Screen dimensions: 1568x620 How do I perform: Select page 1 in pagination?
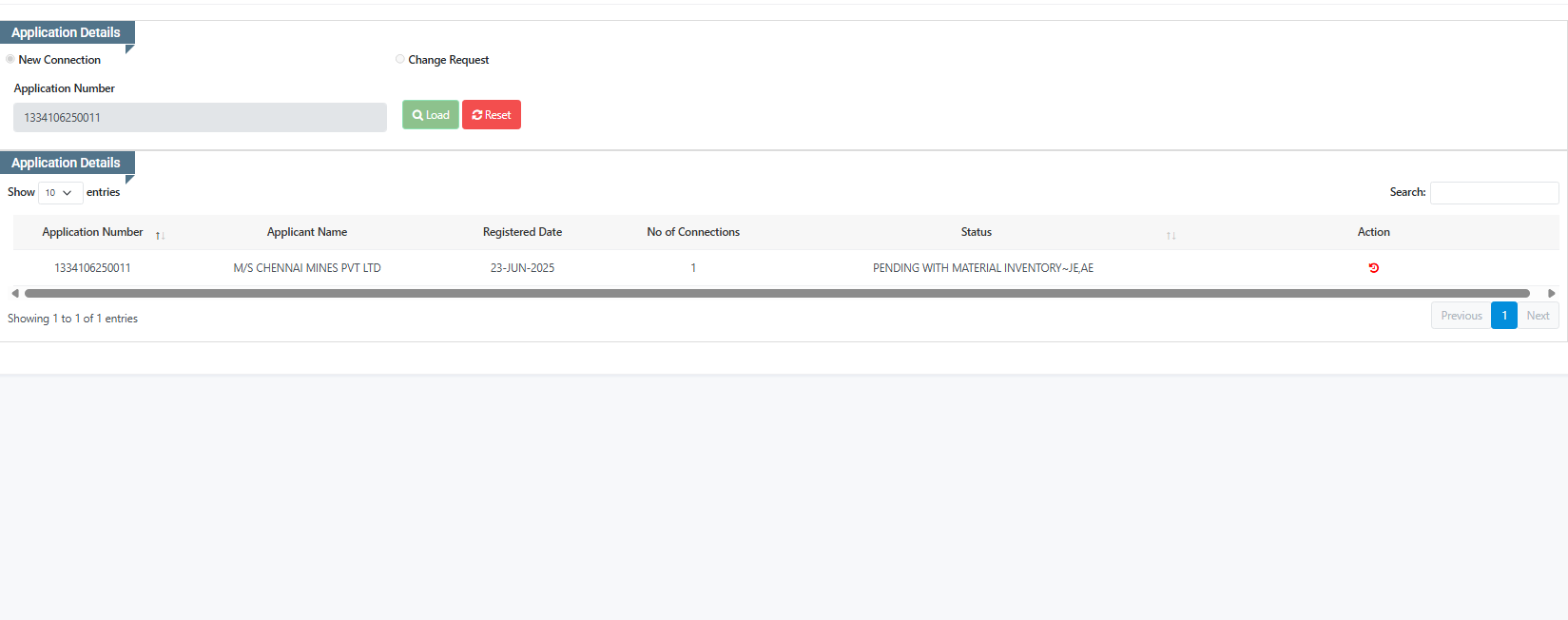(1504, 316)
